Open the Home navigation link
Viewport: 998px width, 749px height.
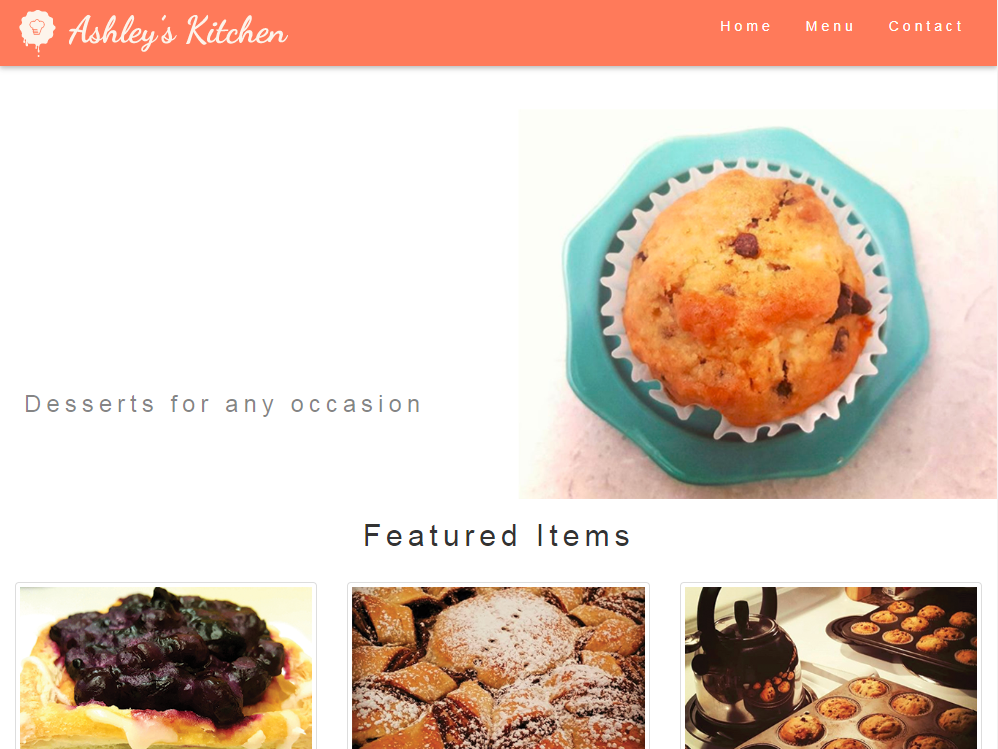[x=745, y=26]
